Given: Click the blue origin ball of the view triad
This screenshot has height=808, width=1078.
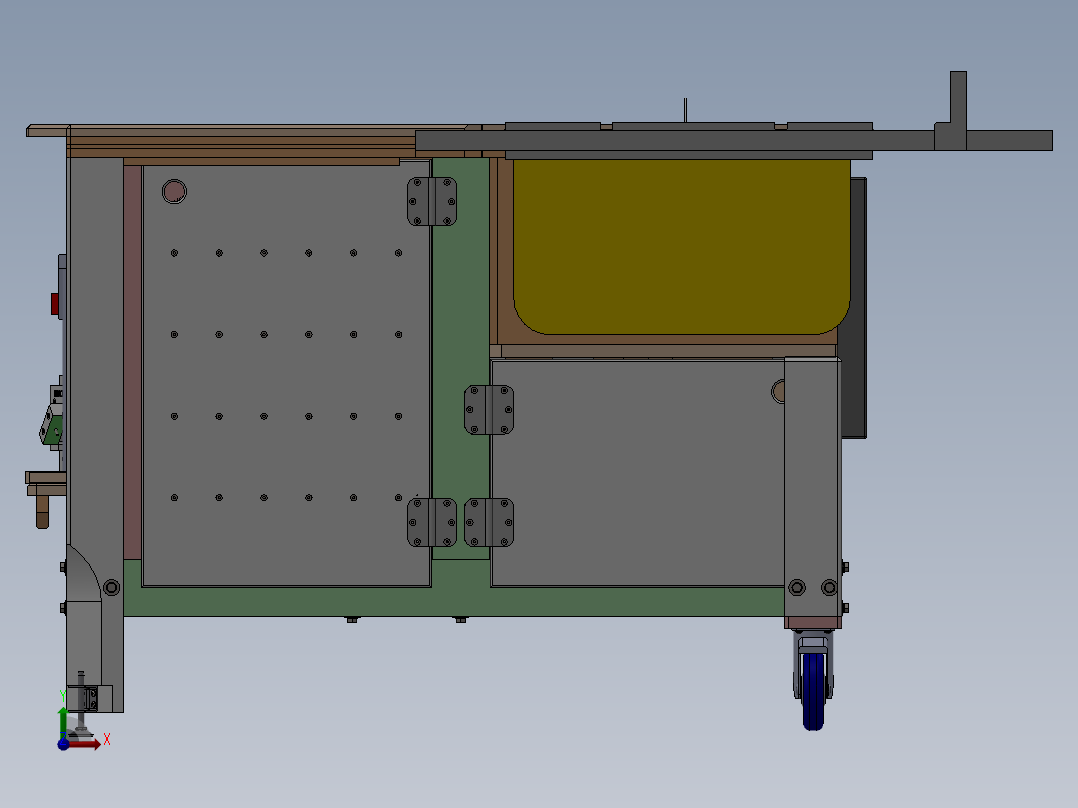Looking at the screenshot, I should [x=63, y=744].
